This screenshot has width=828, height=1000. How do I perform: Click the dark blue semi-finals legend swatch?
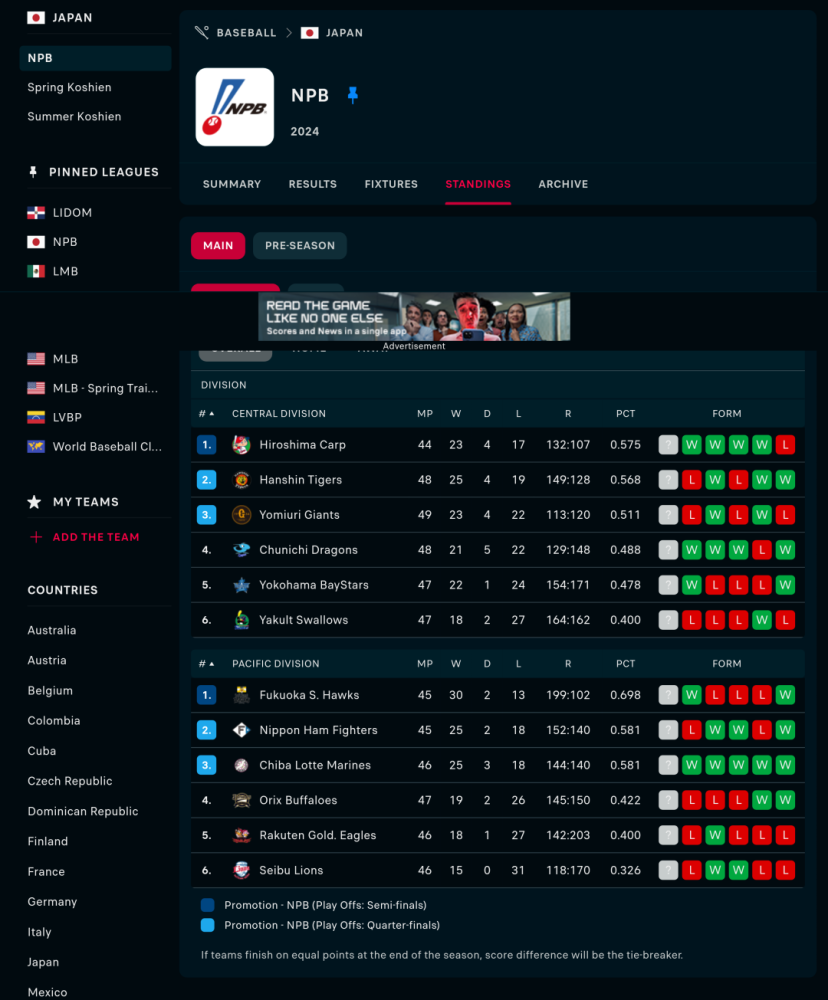207,905
